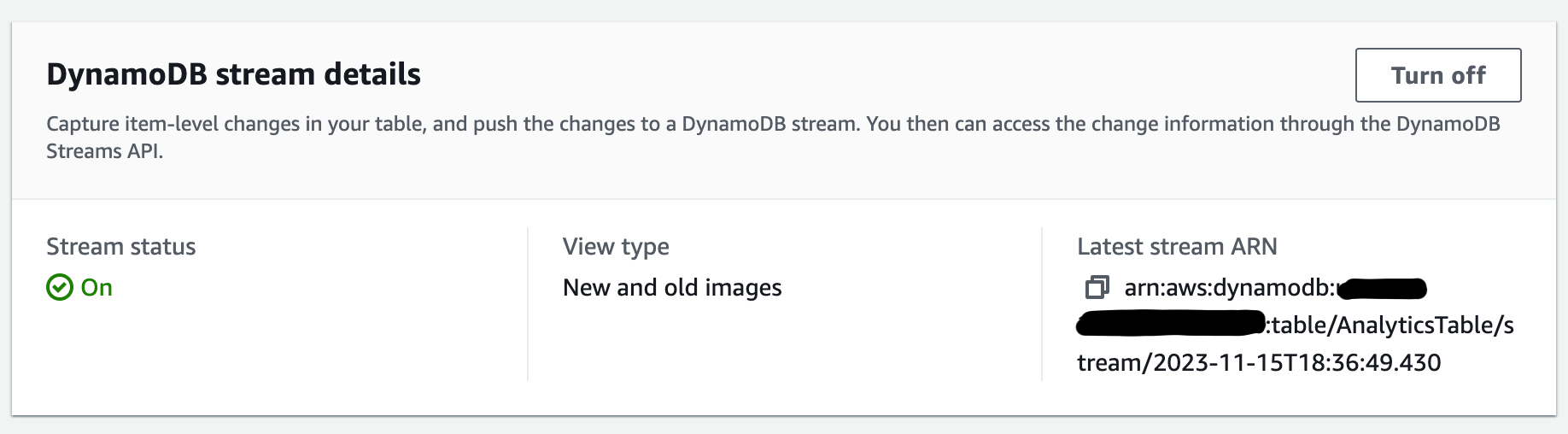
Task: Click divider between Stream status and View type
Action: pyautogui.click(x=528, y=303)
